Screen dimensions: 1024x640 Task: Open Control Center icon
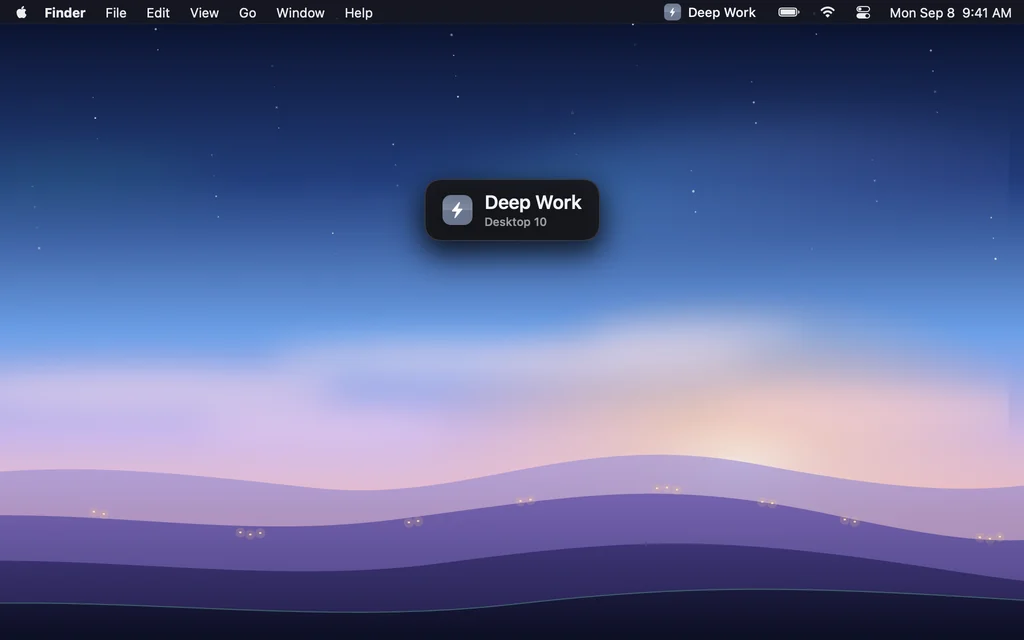(x=863, y=12)
